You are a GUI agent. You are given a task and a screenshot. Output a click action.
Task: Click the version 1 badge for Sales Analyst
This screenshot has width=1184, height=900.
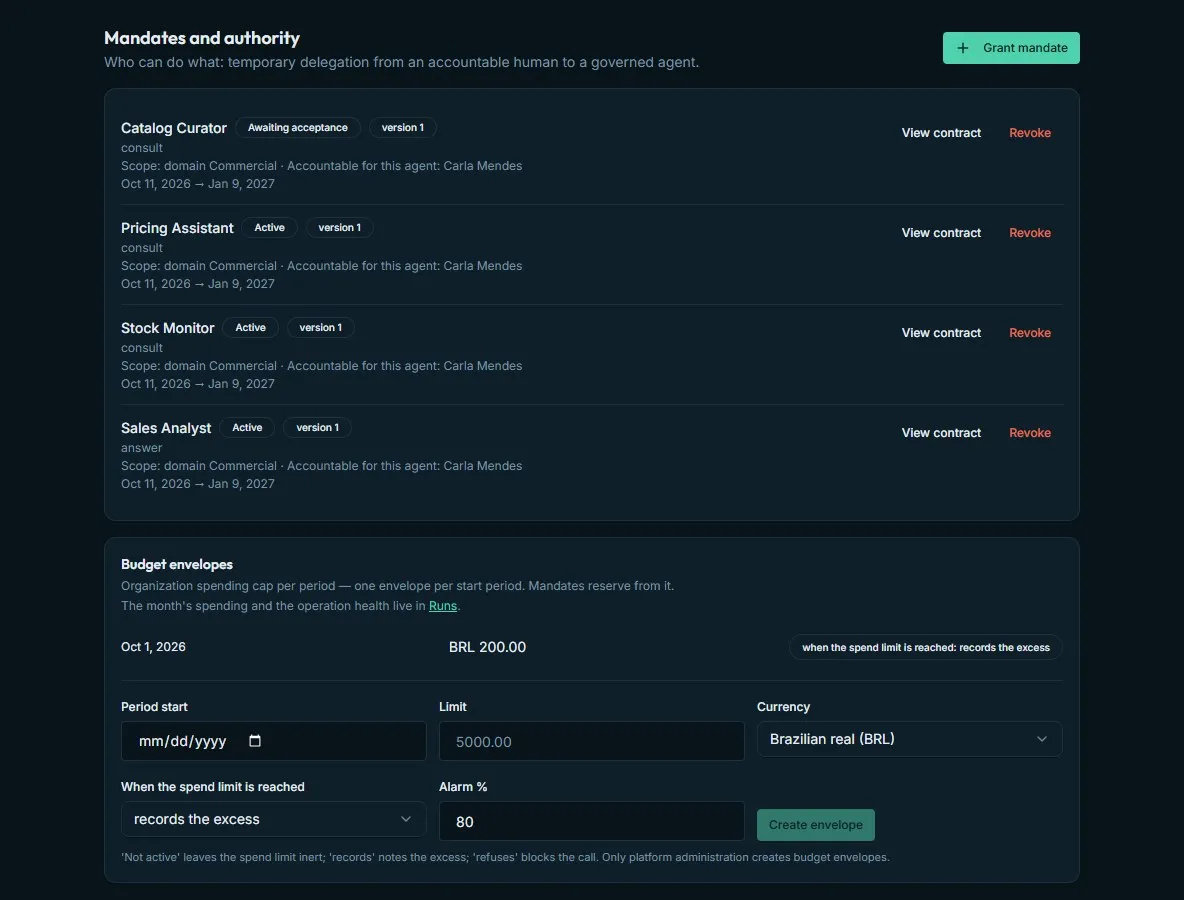click(x=317, y=428)
